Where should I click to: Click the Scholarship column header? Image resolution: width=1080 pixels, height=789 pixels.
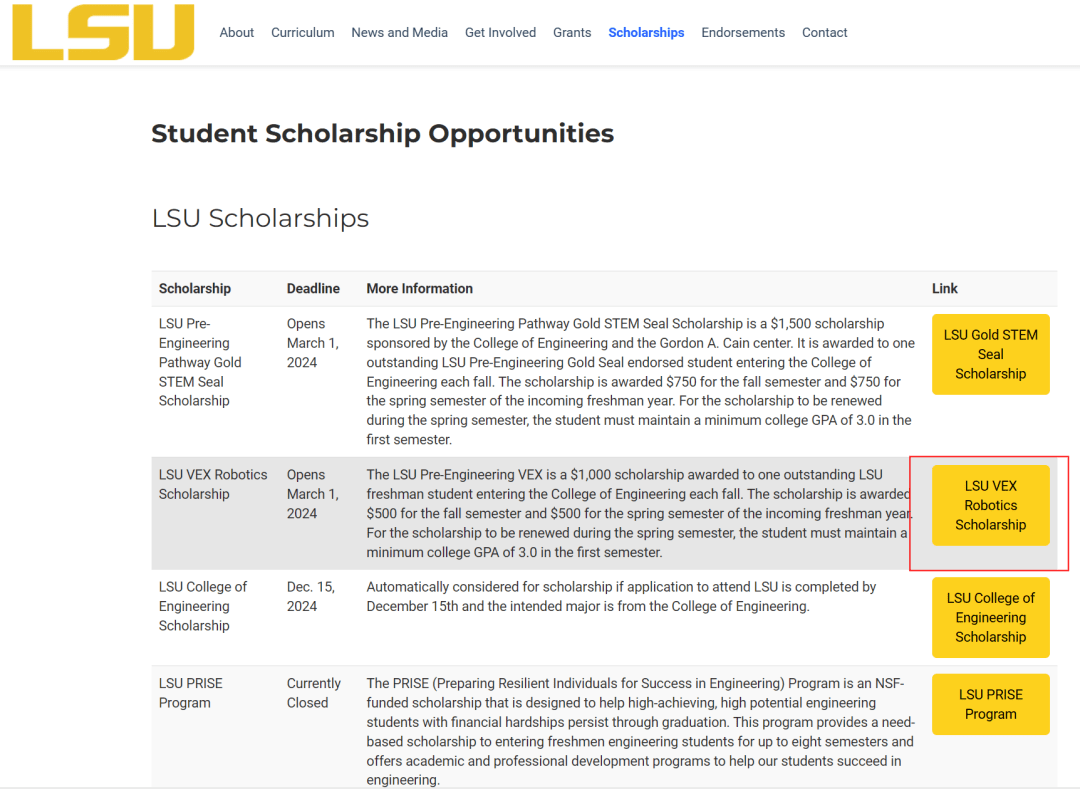pos(195,289)
